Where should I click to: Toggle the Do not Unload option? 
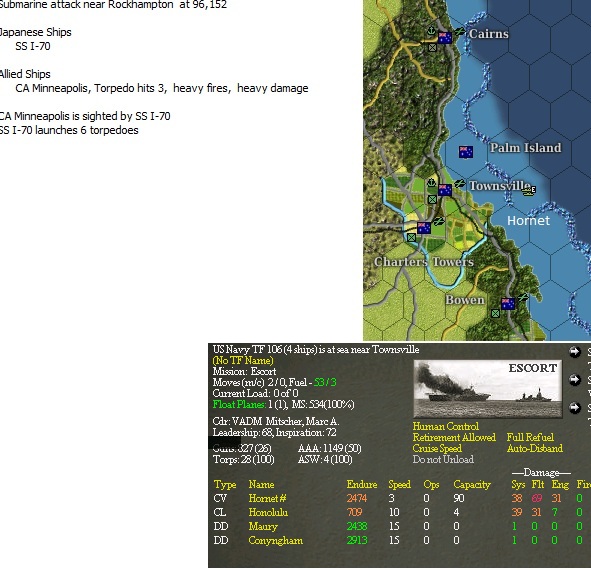[x=443, y=460]
